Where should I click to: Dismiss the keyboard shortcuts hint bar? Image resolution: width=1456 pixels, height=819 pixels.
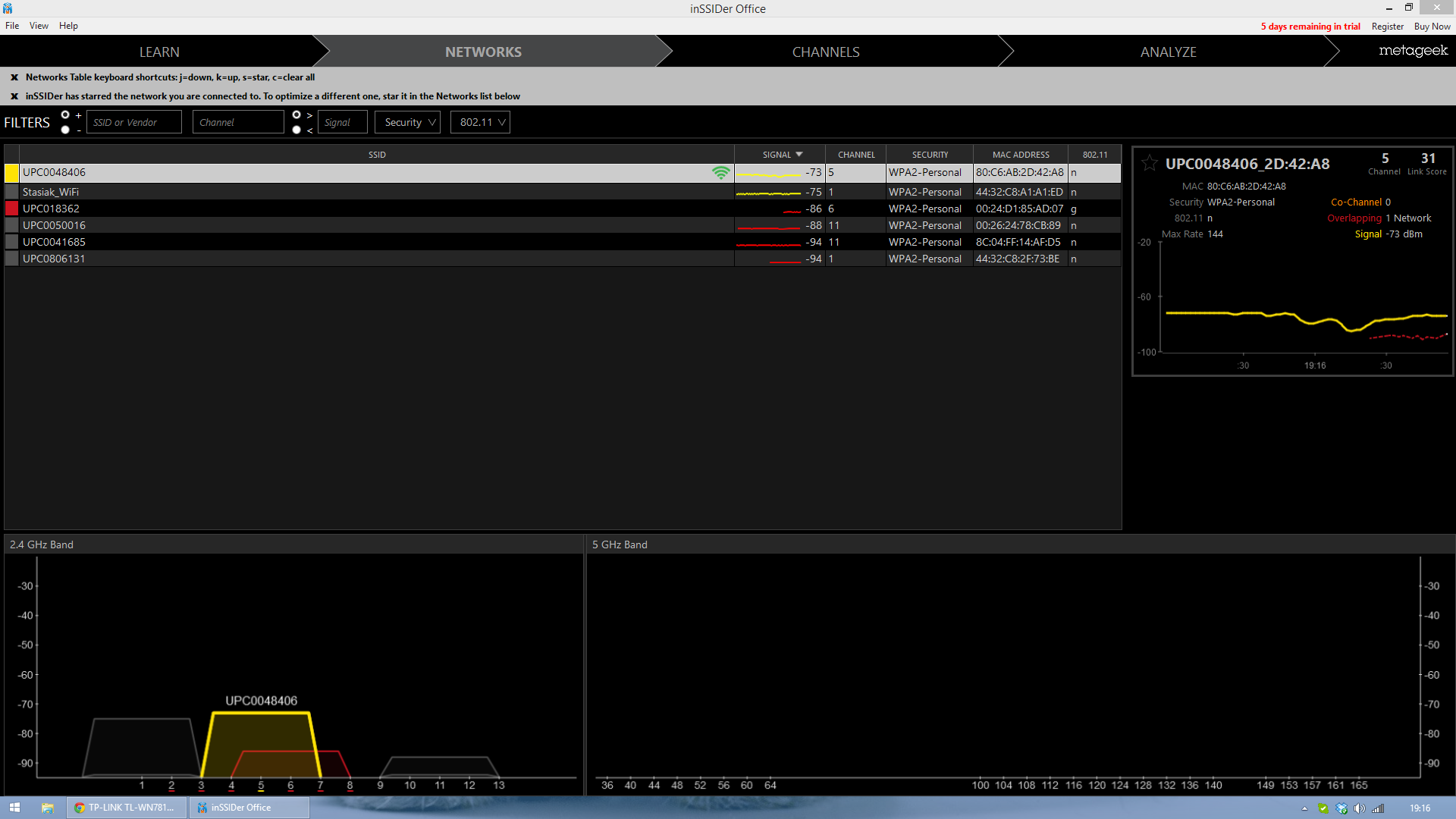coord(14,77)
